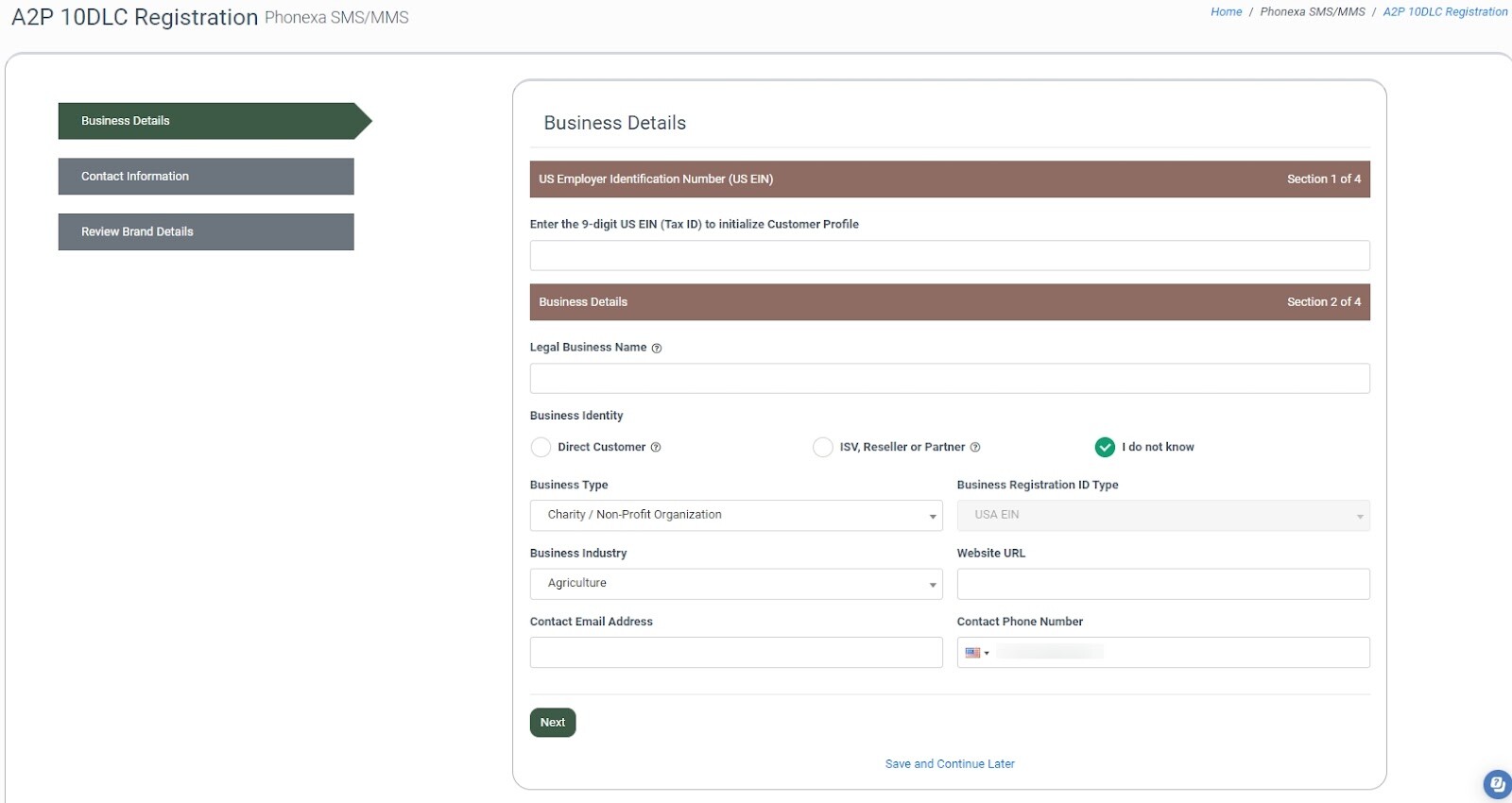Image resolution: width=1512 pixels, height=803 pixels.
Task: Show the ISV, Reseller or Partner help icon
Action: coord(975,448)
